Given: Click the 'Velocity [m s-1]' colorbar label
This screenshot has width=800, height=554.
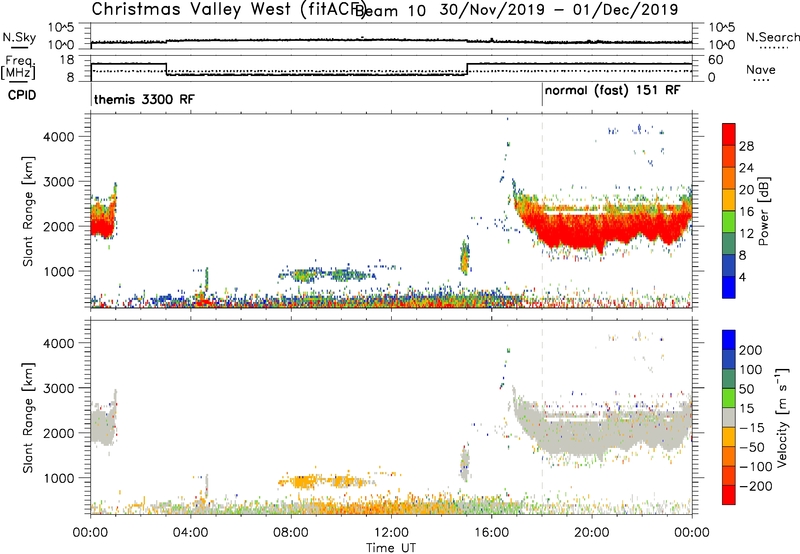Looking at the screenshot, I should [x=782, y=417].
